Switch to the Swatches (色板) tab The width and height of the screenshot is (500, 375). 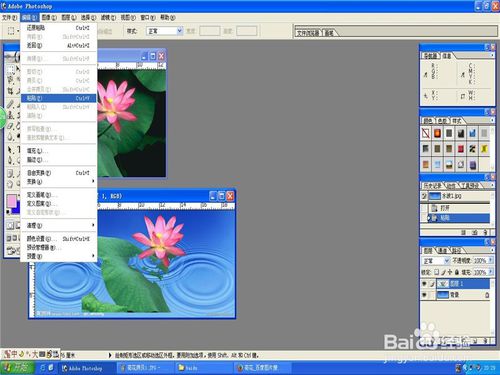pyautogui.click(x=443, y=120)
